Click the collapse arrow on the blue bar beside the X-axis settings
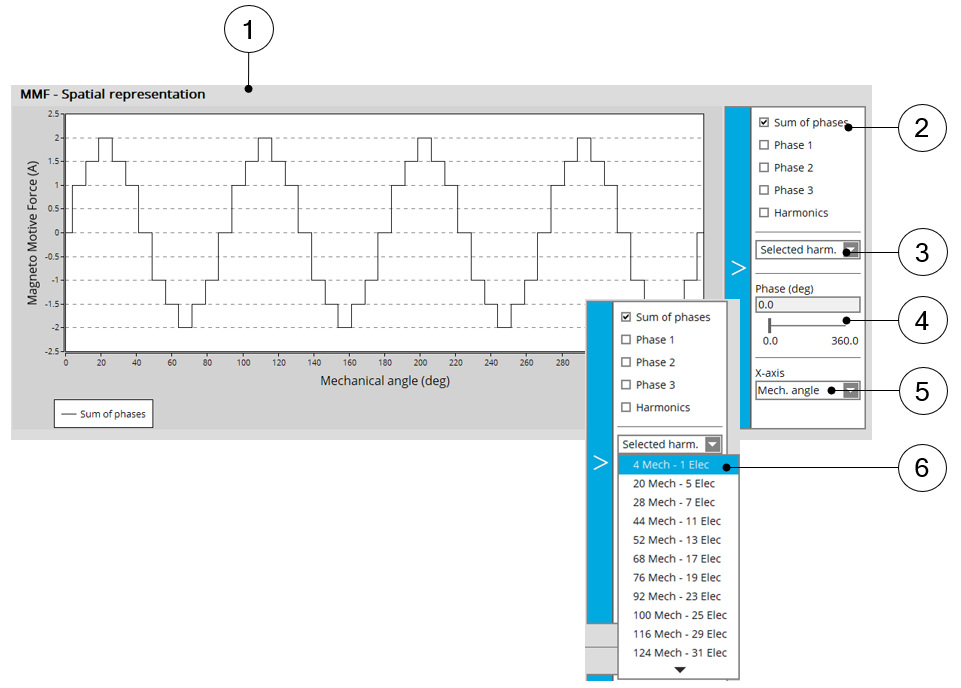 738,268
